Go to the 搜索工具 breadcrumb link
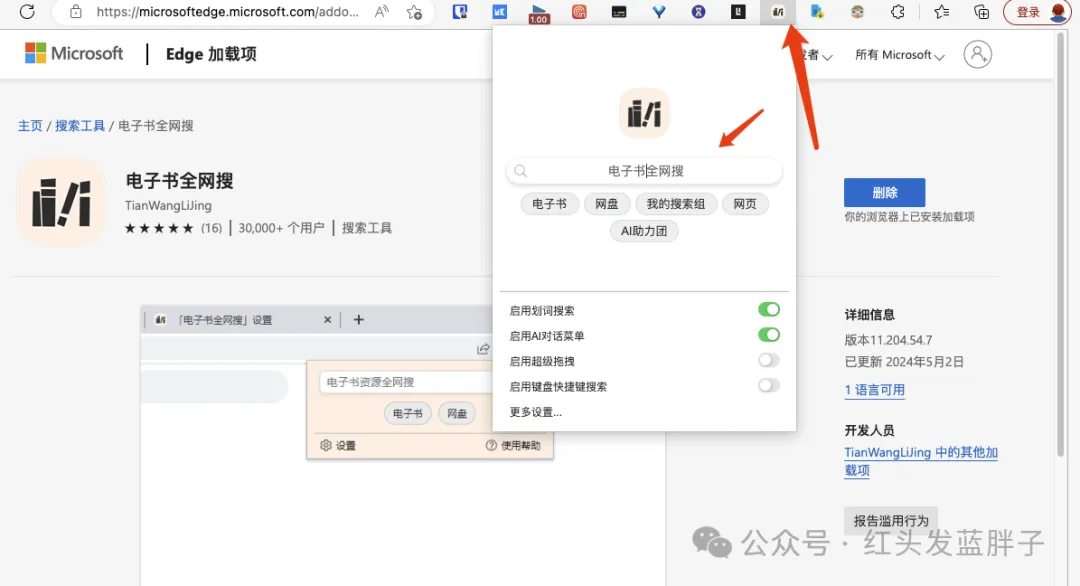This screenshot has height=586, width=1080. click(80, 126)
